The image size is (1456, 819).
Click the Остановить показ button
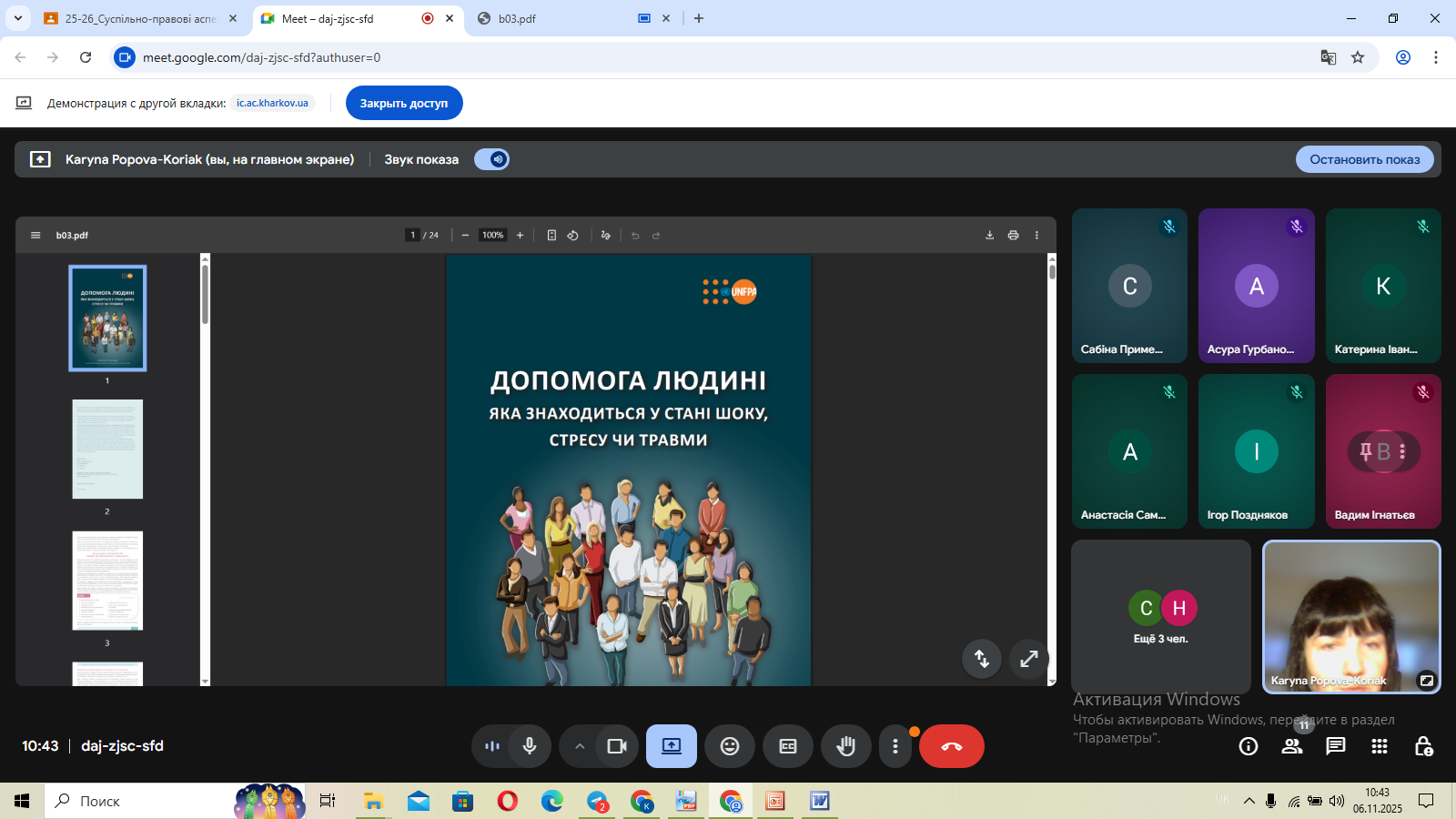coord(1364,159)
